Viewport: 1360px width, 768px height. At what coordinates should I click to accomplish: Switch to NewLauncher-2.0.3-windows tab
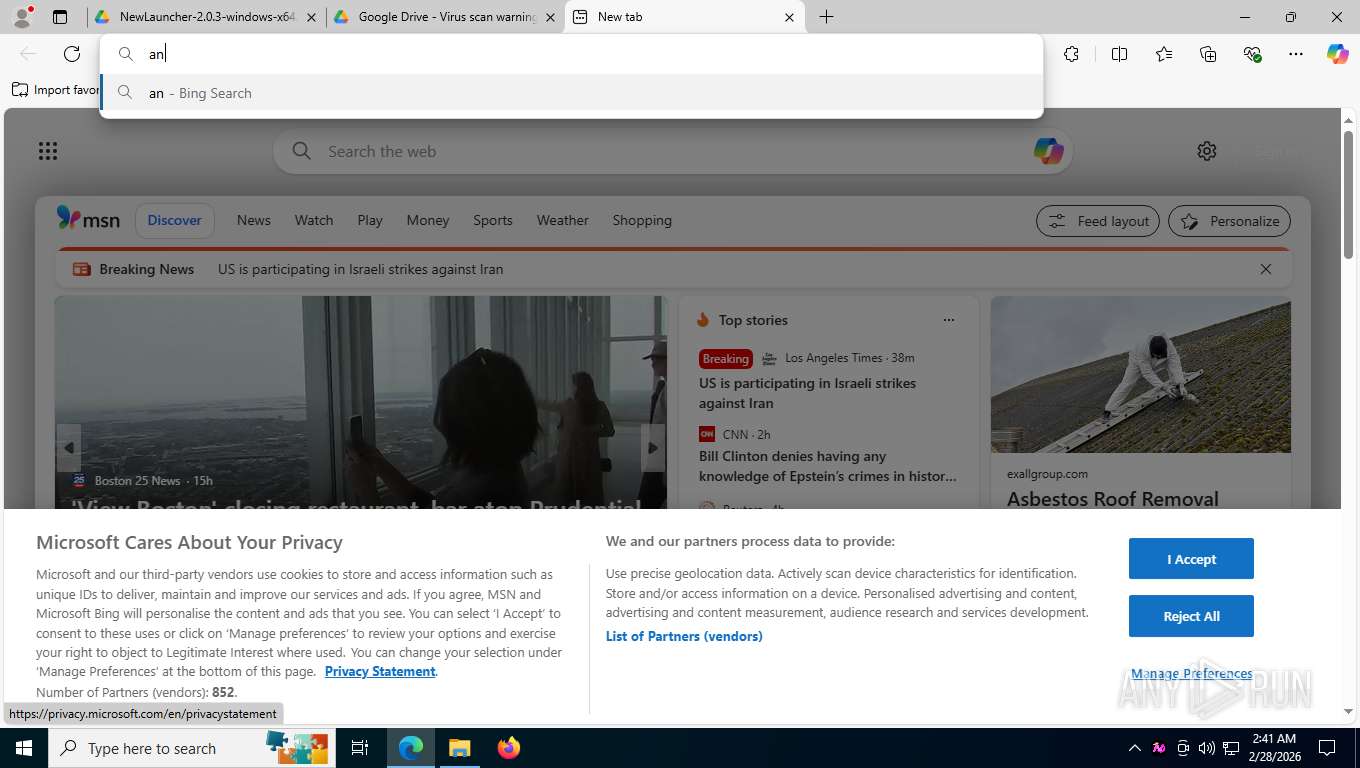(207, 17)
